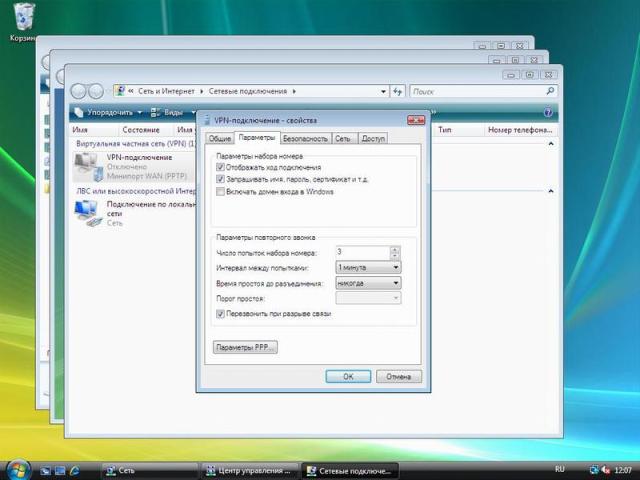The width and height of the screenshot is (640, 480).
Task: Click Сеть и Интернет breadcrumb arrow
Action: pos(202,91)
